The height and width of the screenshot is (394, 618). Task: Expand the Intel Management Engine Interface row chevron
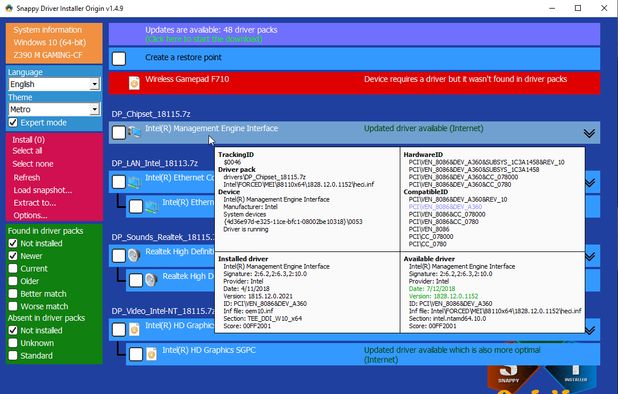click(589, 133)
